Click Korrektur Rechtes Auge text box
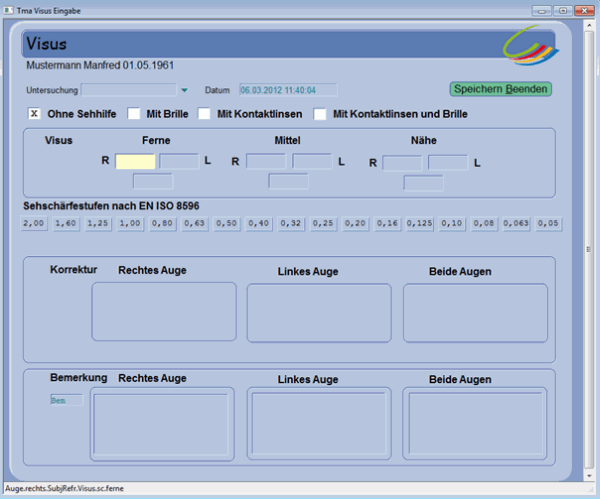This screenshot has height=499, width=600. click(164, 312)
